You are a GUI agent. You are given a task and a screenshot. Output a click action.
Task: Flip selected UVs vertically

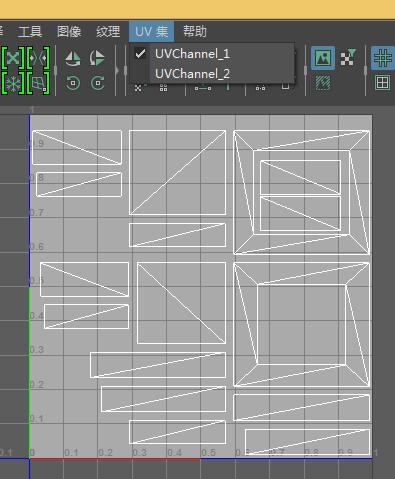pyautogui.click(x=97, y=58)
